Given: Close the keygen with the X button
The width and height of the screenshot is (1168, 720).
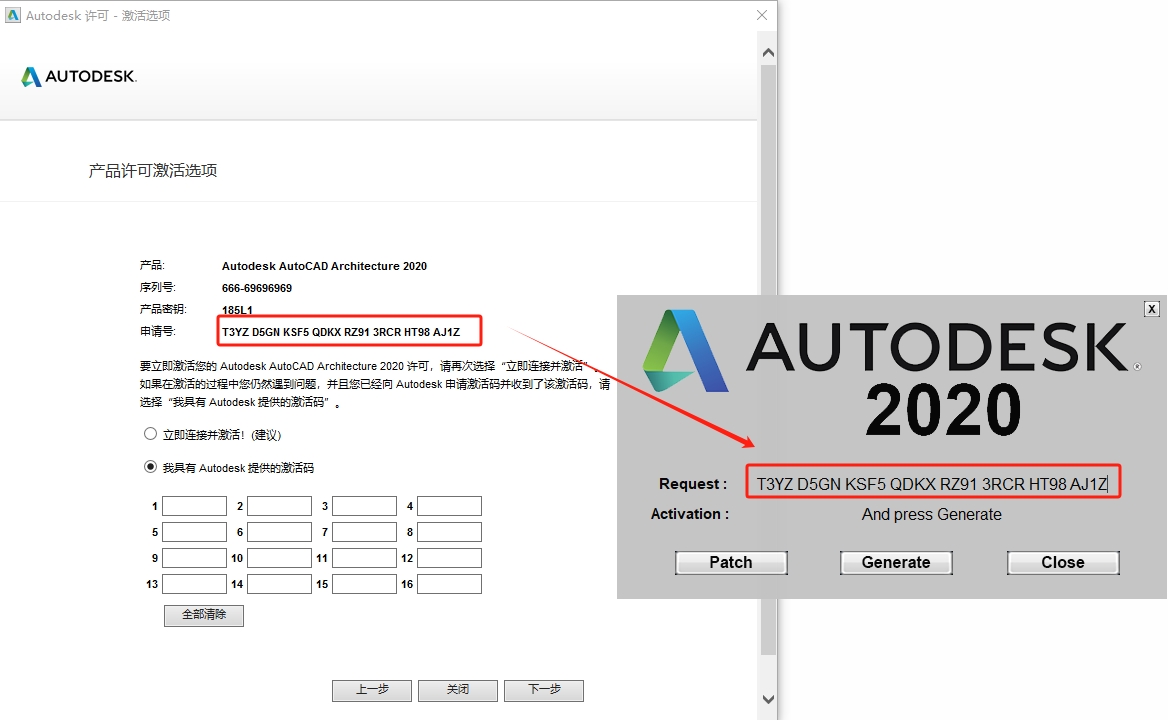Looking at the screenshot, I should point(1152,308).
